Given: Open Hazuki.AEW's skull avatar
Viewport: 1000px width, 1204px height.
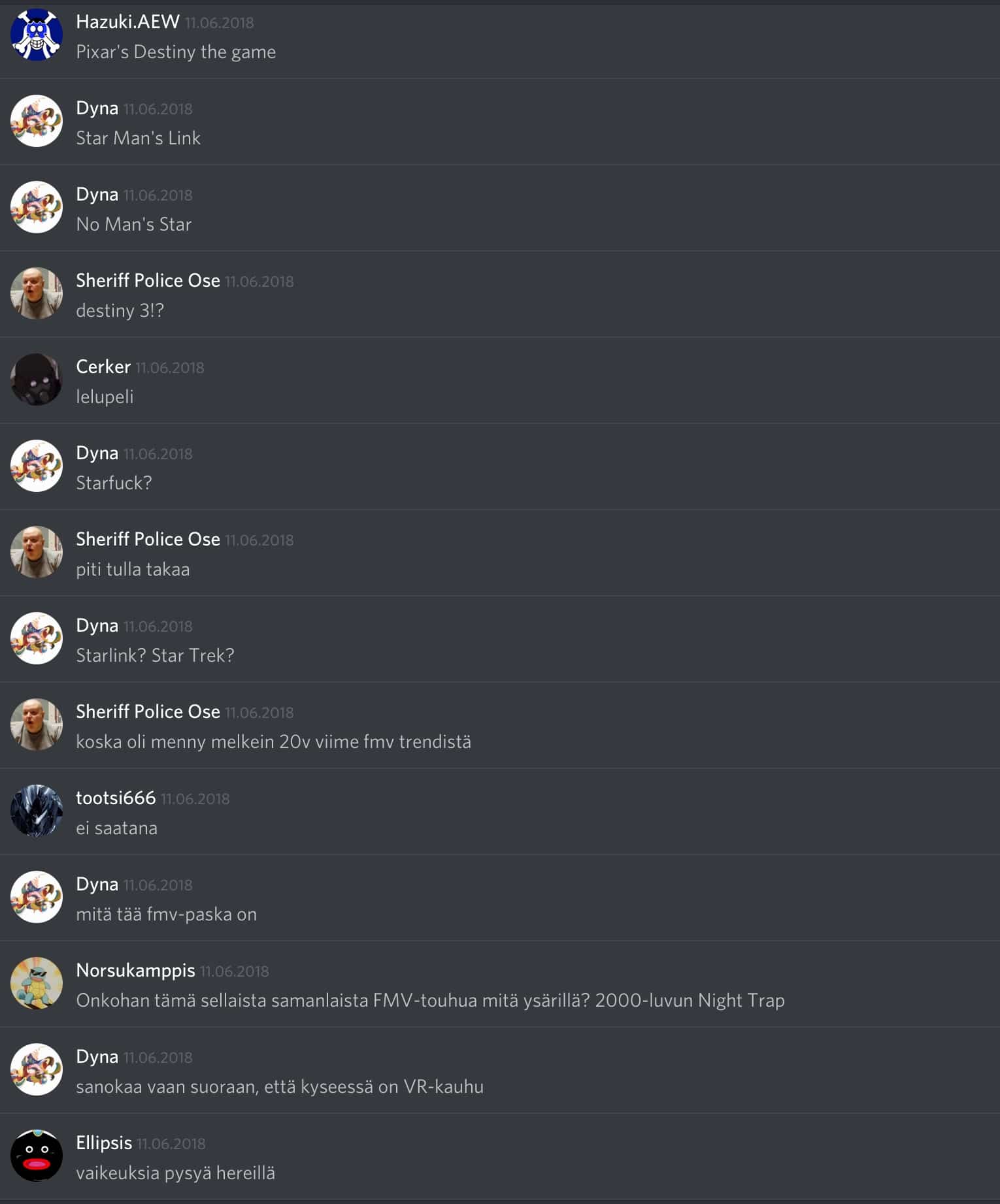Looking at the screenshot, I should tap(37, 35).
